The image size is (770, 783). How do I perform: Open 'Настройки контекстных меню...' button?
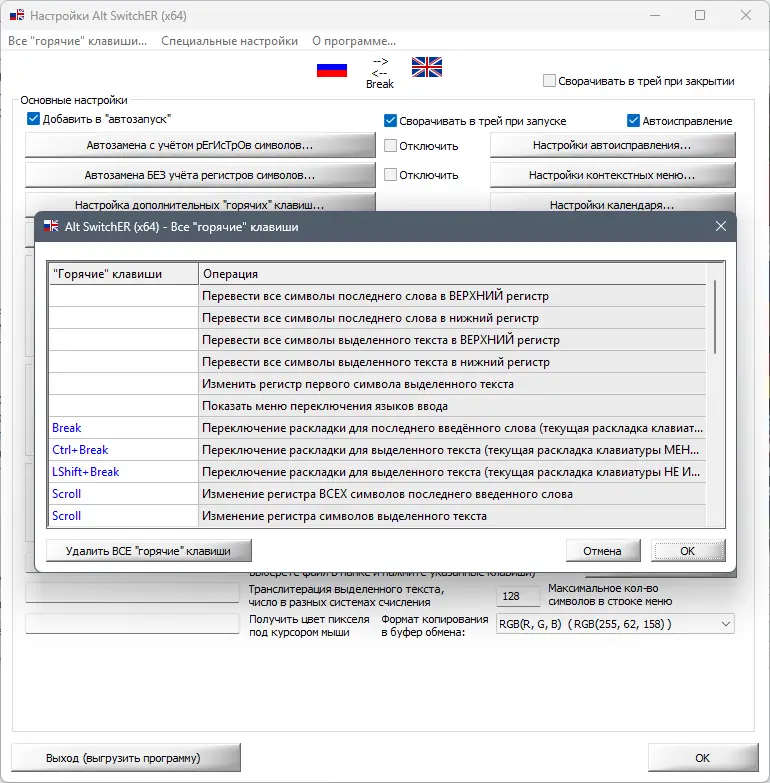612,175
